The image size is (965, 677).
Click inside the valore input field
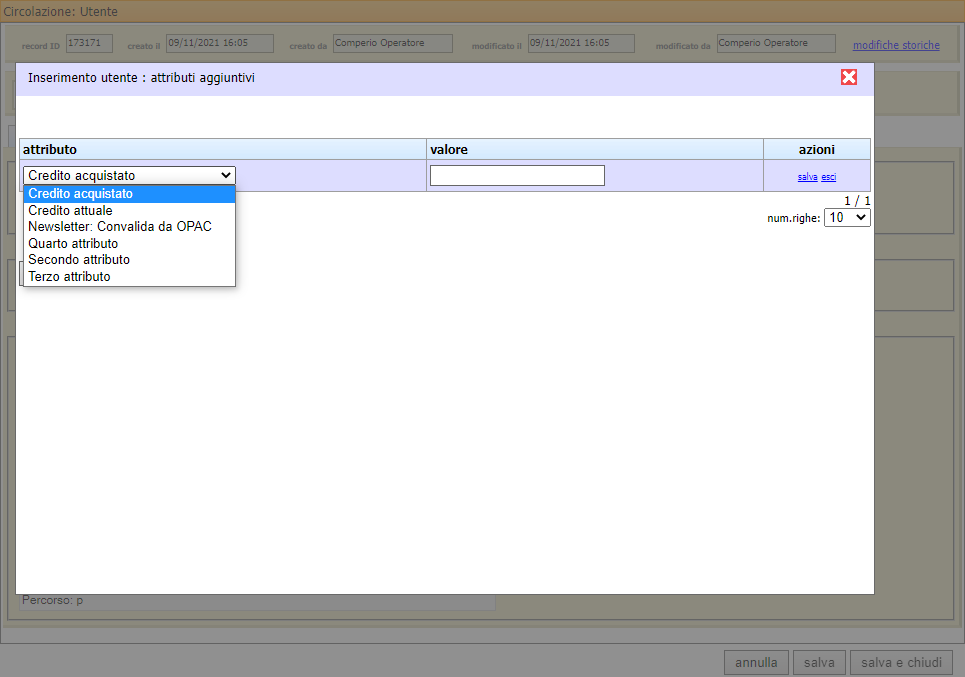[x=517, y=175]
